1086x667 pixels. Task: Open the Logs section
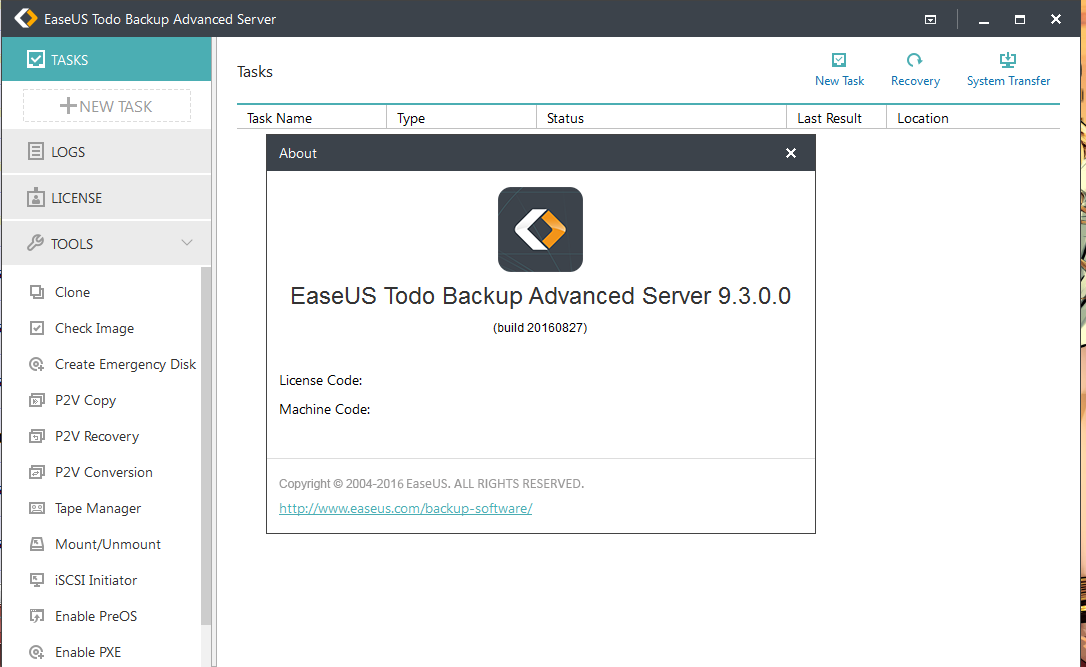[x=107, y=152]
